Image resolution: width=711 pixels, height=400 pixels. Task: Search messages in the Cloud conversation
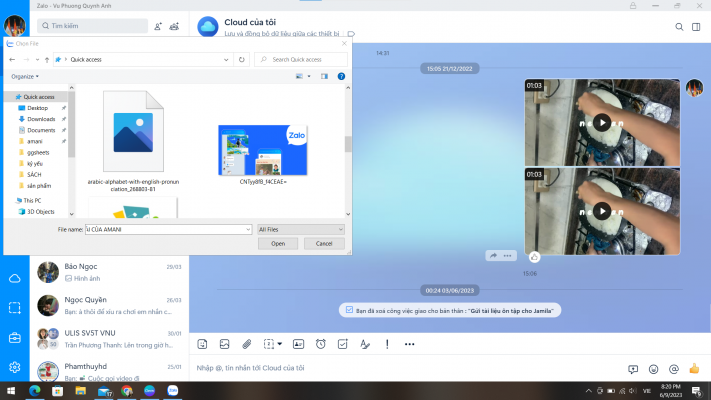[x=679, y=27]
